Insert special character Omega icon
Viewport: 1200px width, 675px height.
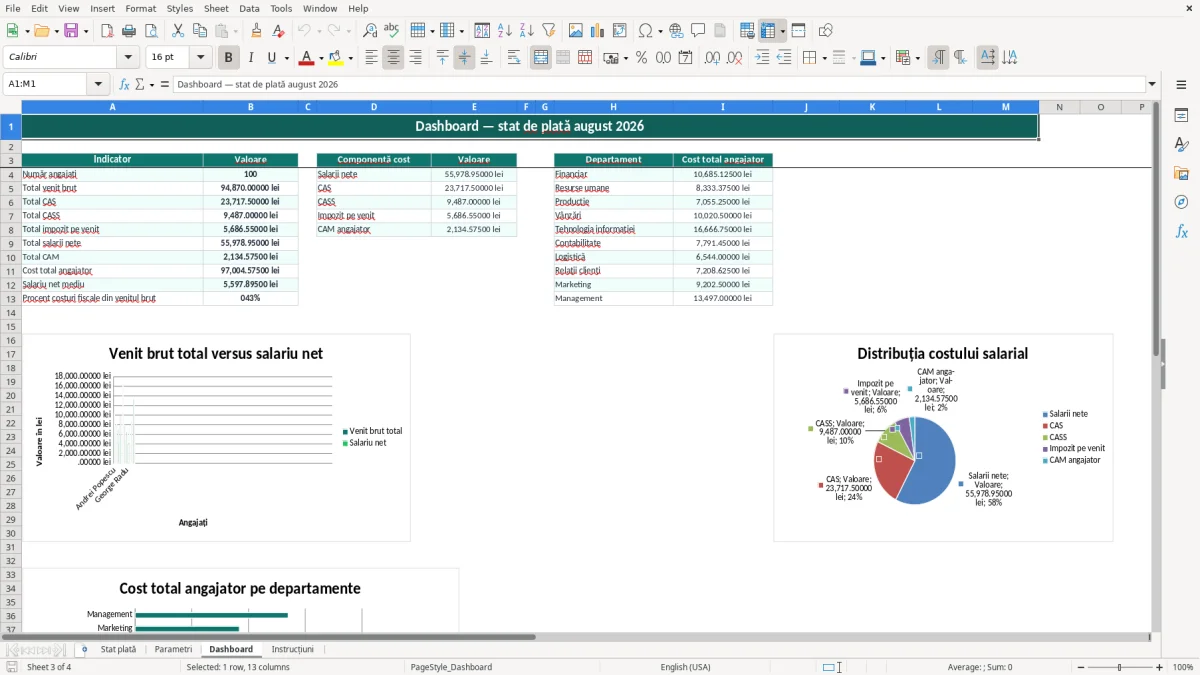[645, 31]
